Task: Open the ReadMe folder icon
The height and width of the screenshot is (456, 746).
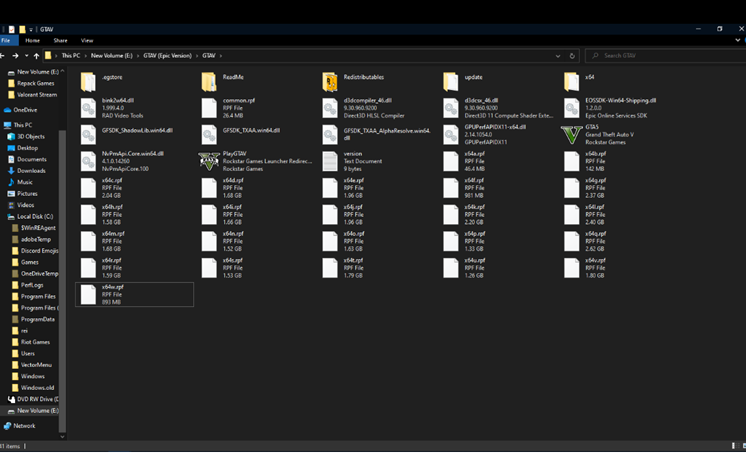Action: (x=209, y=82)
